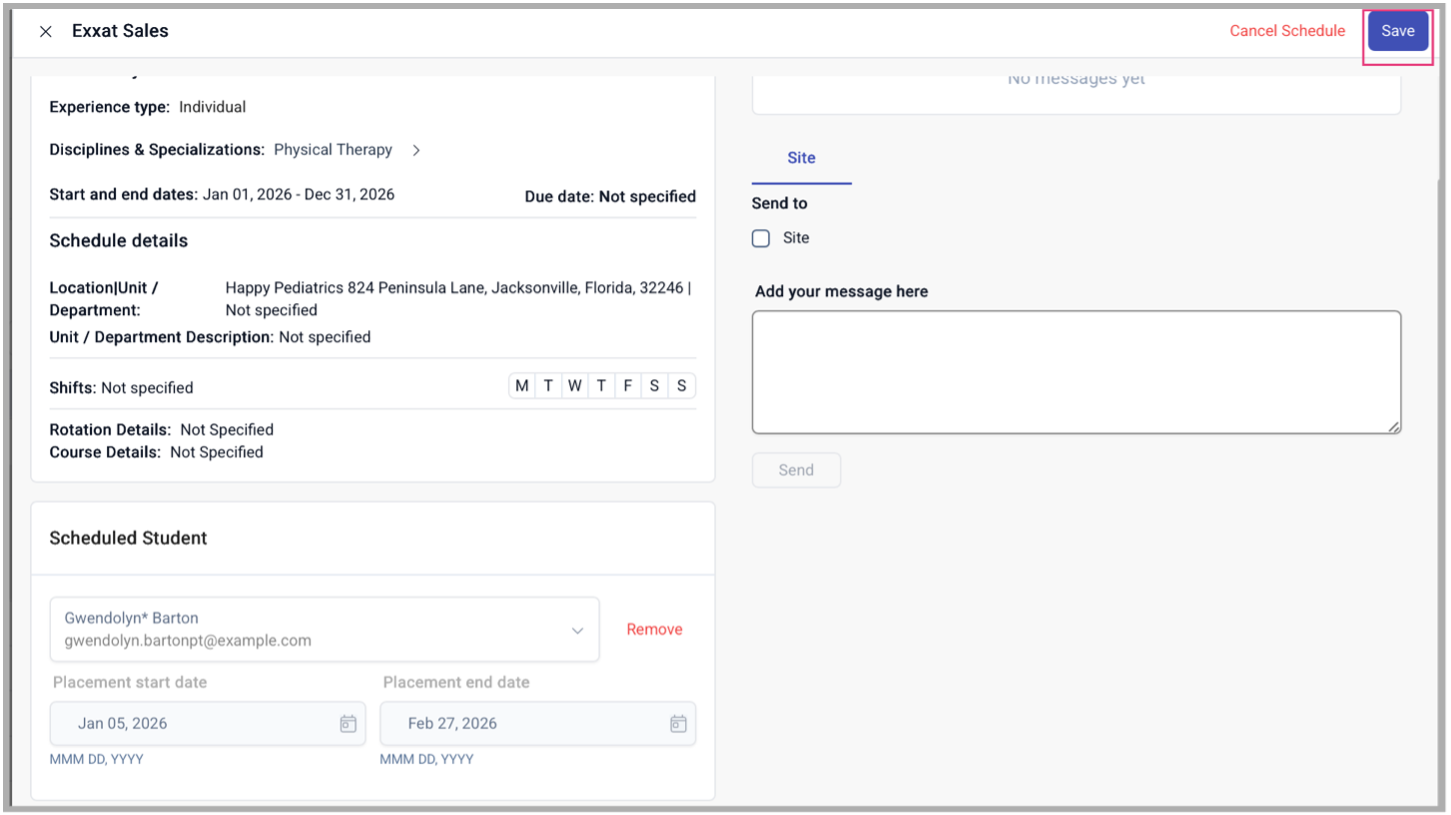Screen dimensions: 1451x815
Task: Click into the message text area
Action: point(1075,372)
